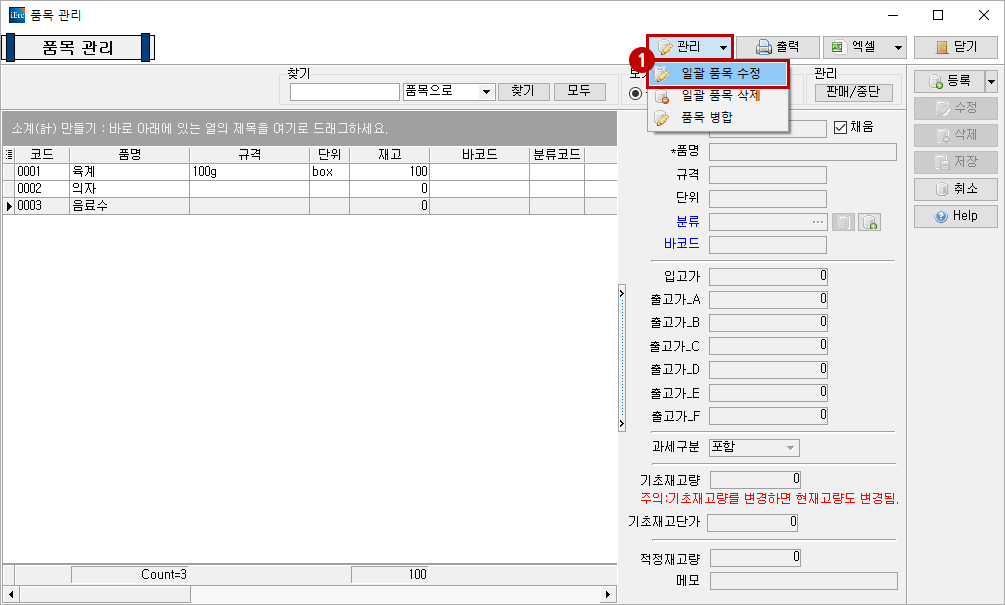1005x605 pixels.
Task: Click the 메모 input field
Action: point(804,581)
